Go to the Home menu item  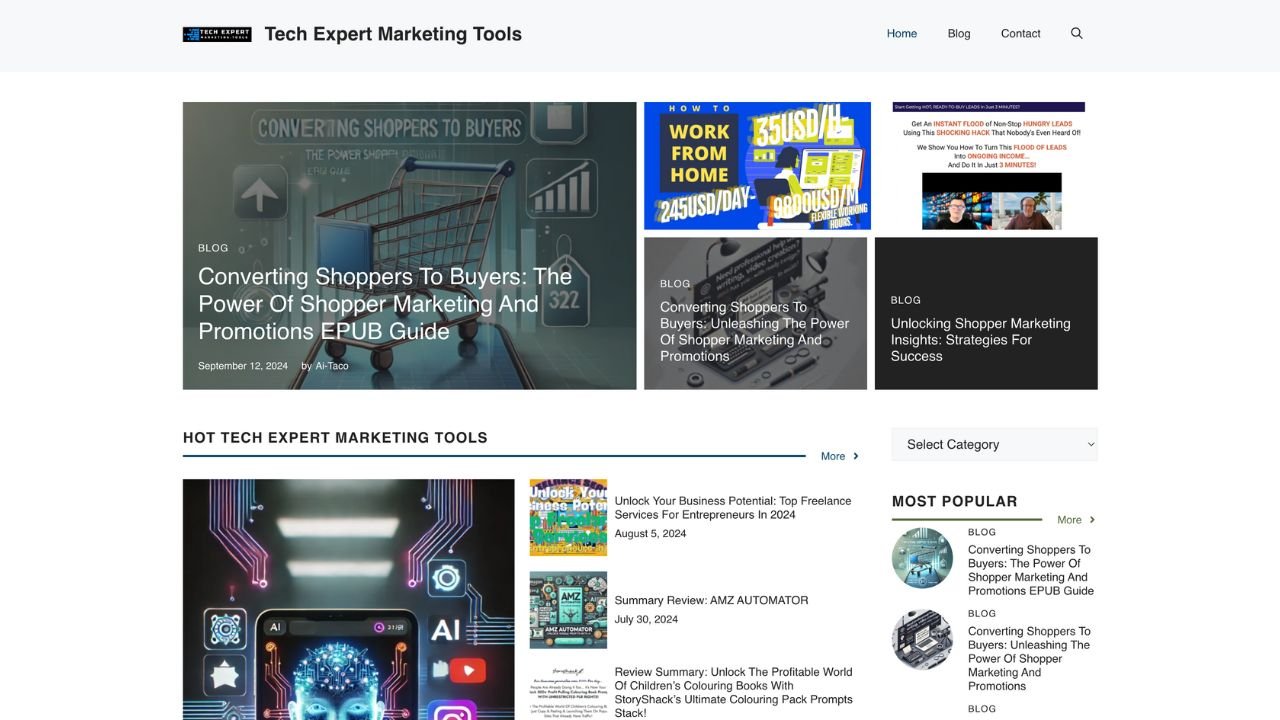pyautogui.click(x=902, y=33)
